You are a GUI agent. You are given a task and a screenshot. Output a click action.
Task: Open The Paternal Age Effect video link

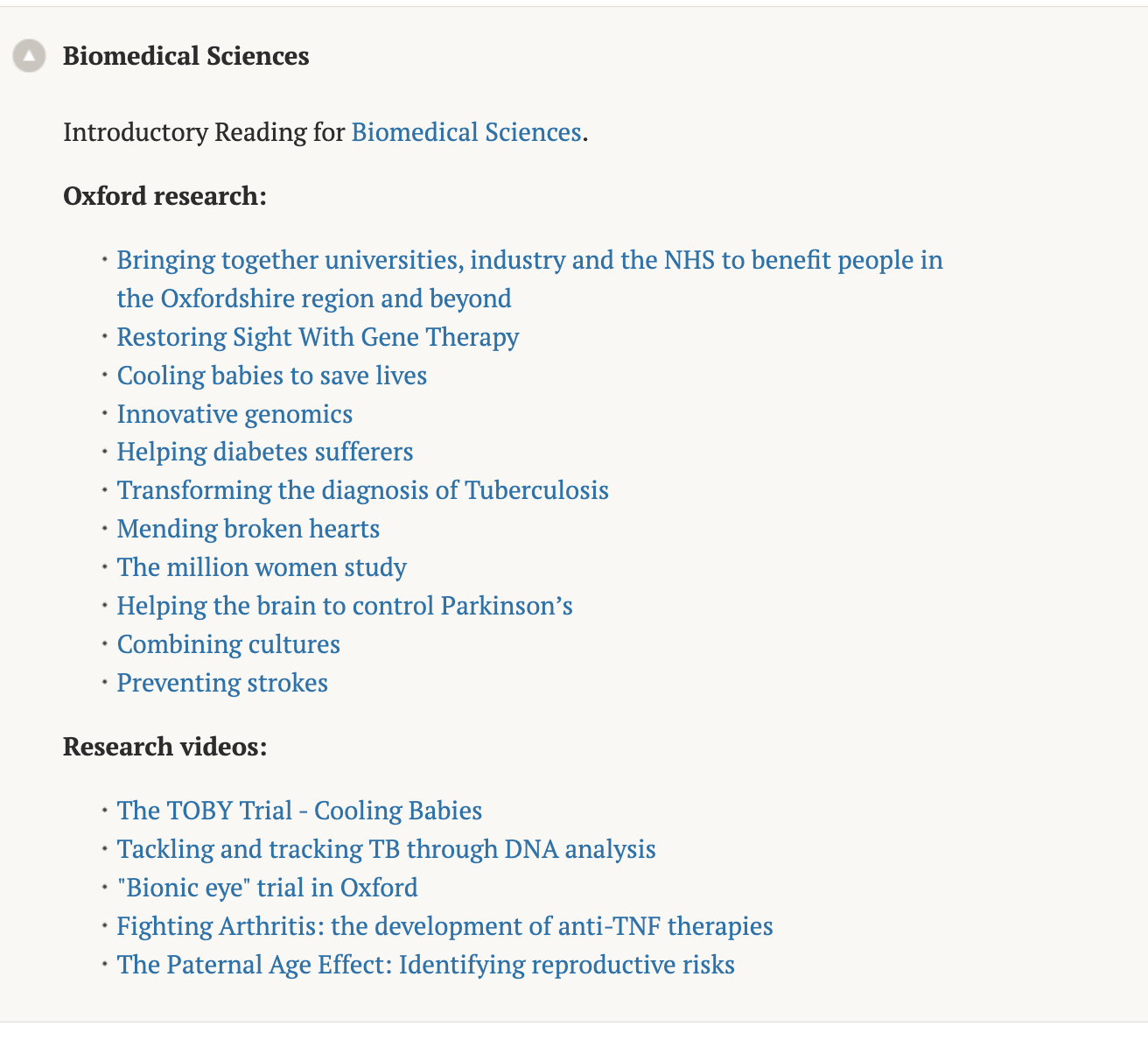pyautogui.click(x=426, y=965)
